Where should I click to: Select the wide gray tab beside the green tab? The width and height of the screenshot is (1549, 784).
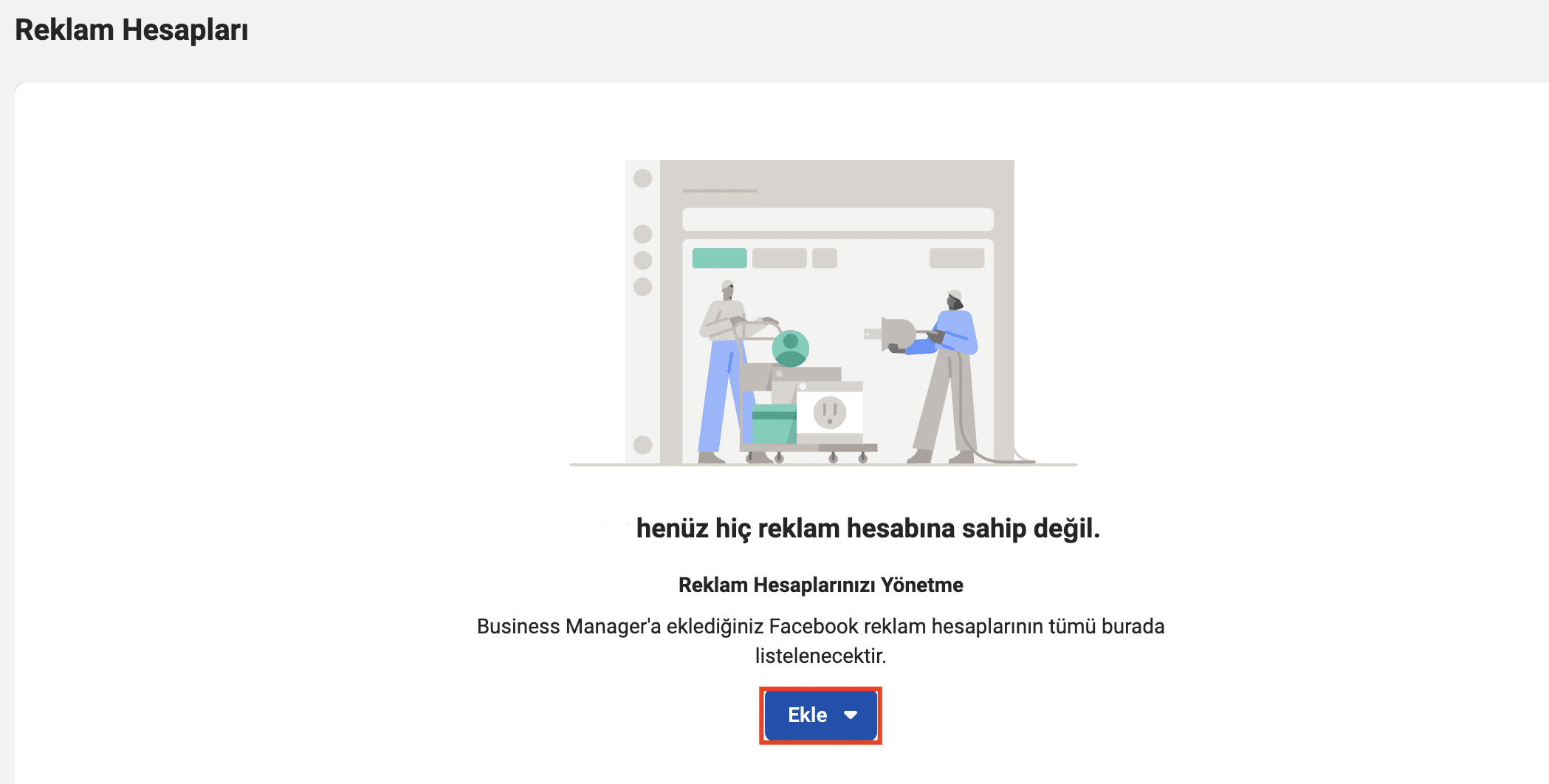(779, 258)
